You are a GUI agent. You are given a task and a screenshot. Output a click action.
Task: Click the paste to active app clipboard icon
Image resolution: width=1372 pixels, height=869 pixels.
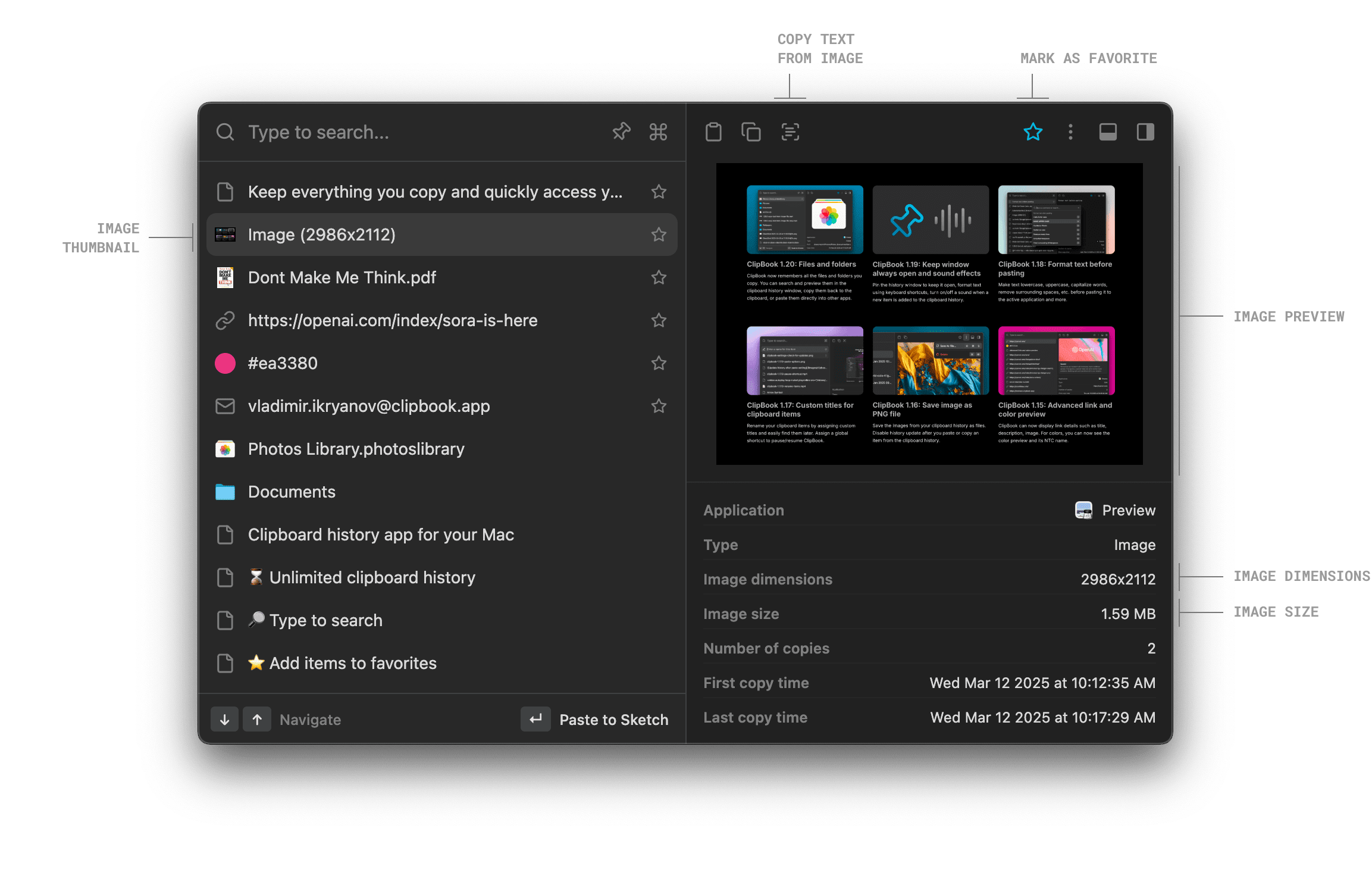pos(715,132)
